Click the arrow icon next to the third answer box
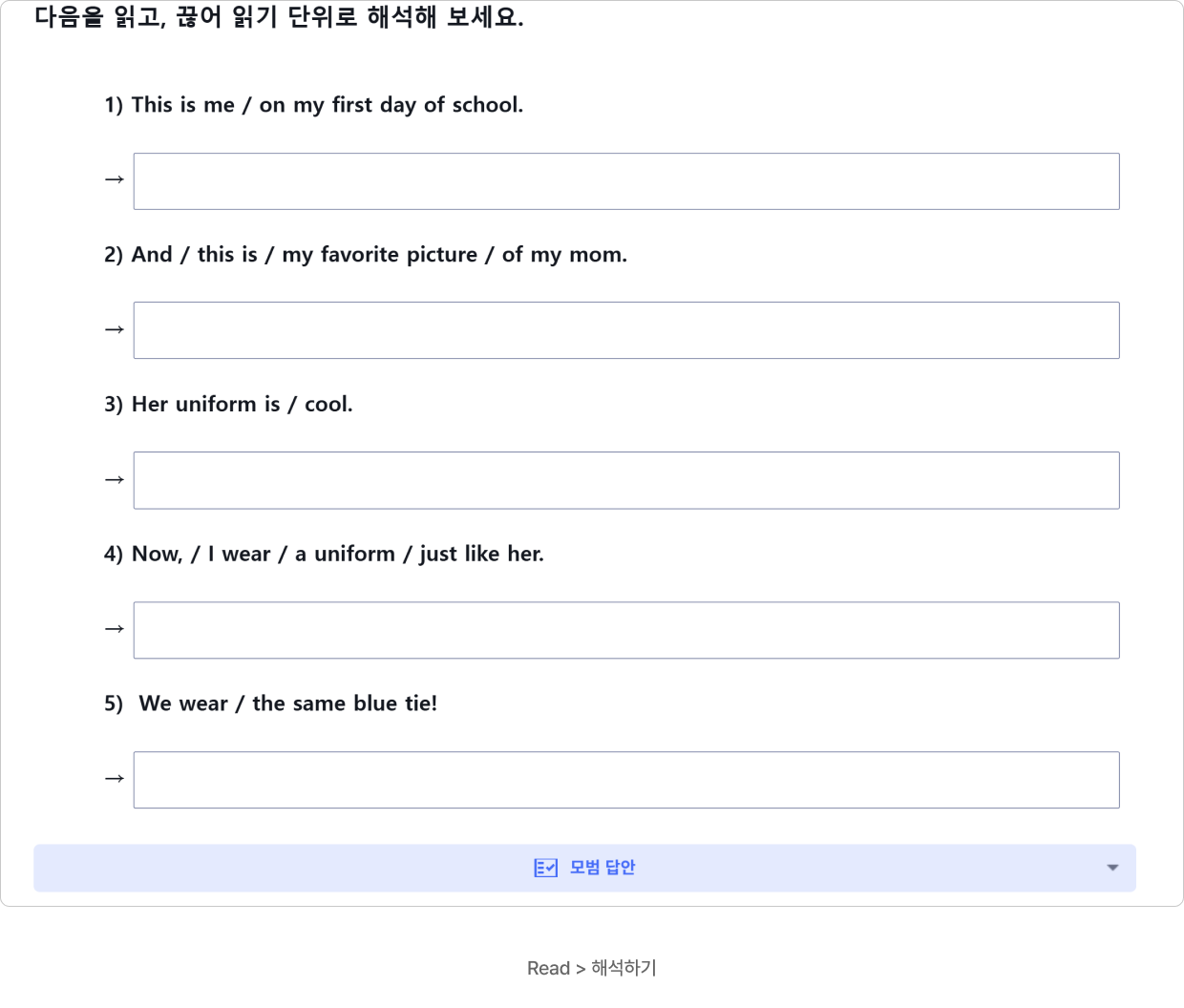 tap(115, 479)
